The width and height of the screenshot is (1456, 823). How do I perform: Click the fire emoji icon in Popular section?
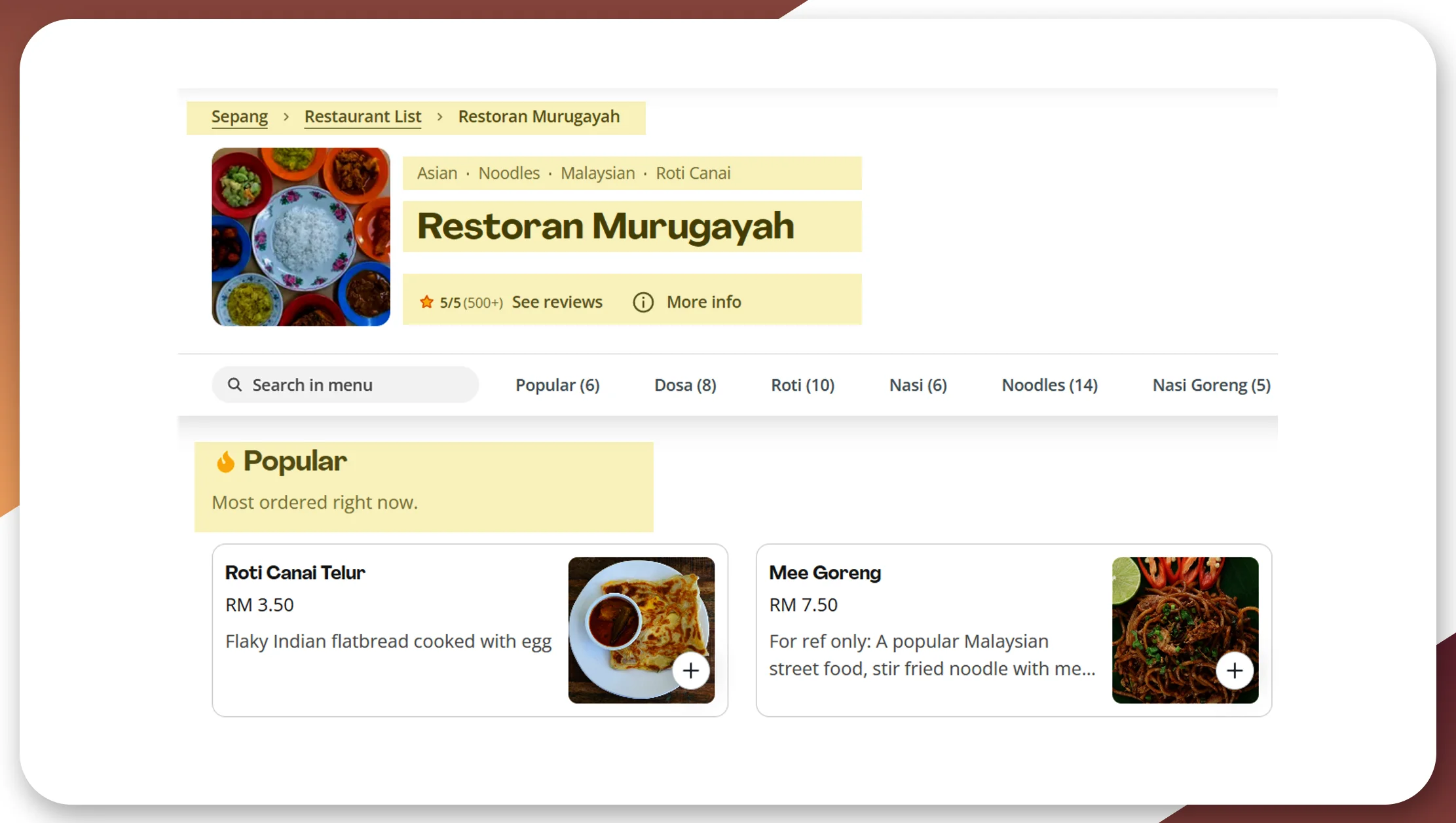pos(224,462)
